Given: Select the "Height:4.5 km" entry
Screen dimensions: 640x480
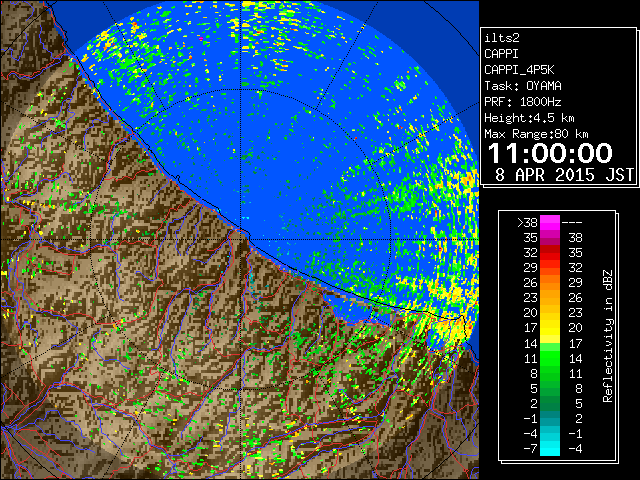Looking at the screenshot, I should point(529,118).
